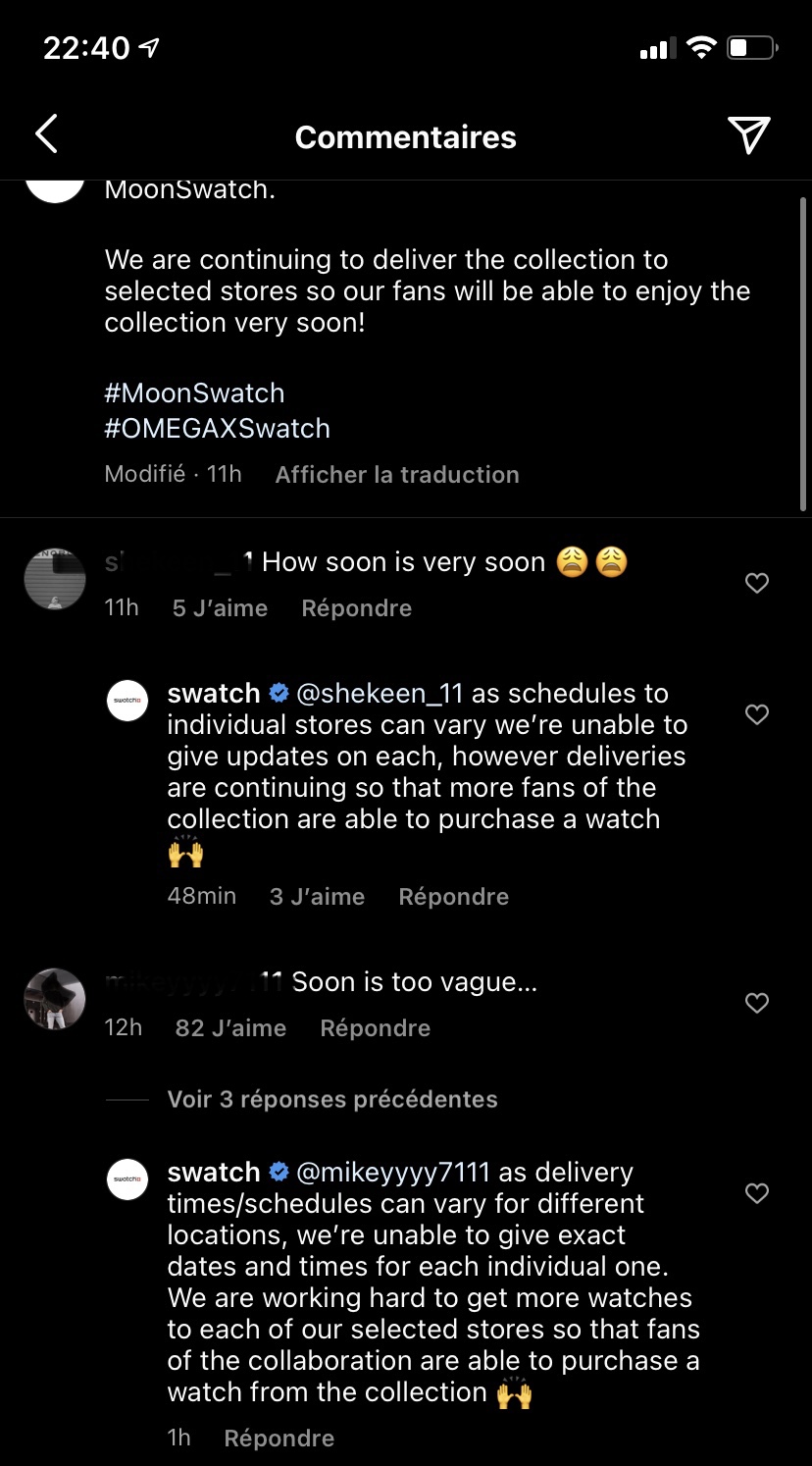Like the "Soon is too vague" comment

click(x=757, y=1003)
